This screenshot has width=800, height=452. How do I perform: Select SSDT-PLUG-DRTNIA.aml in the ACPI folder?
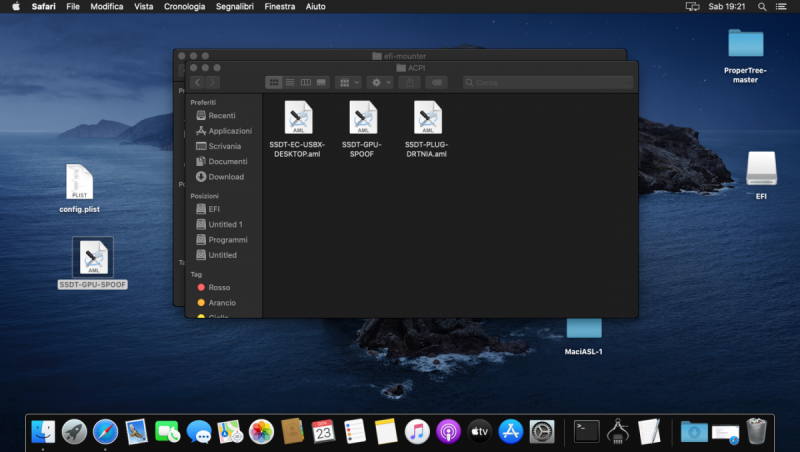pyautogui.click(x=427, y=119)
